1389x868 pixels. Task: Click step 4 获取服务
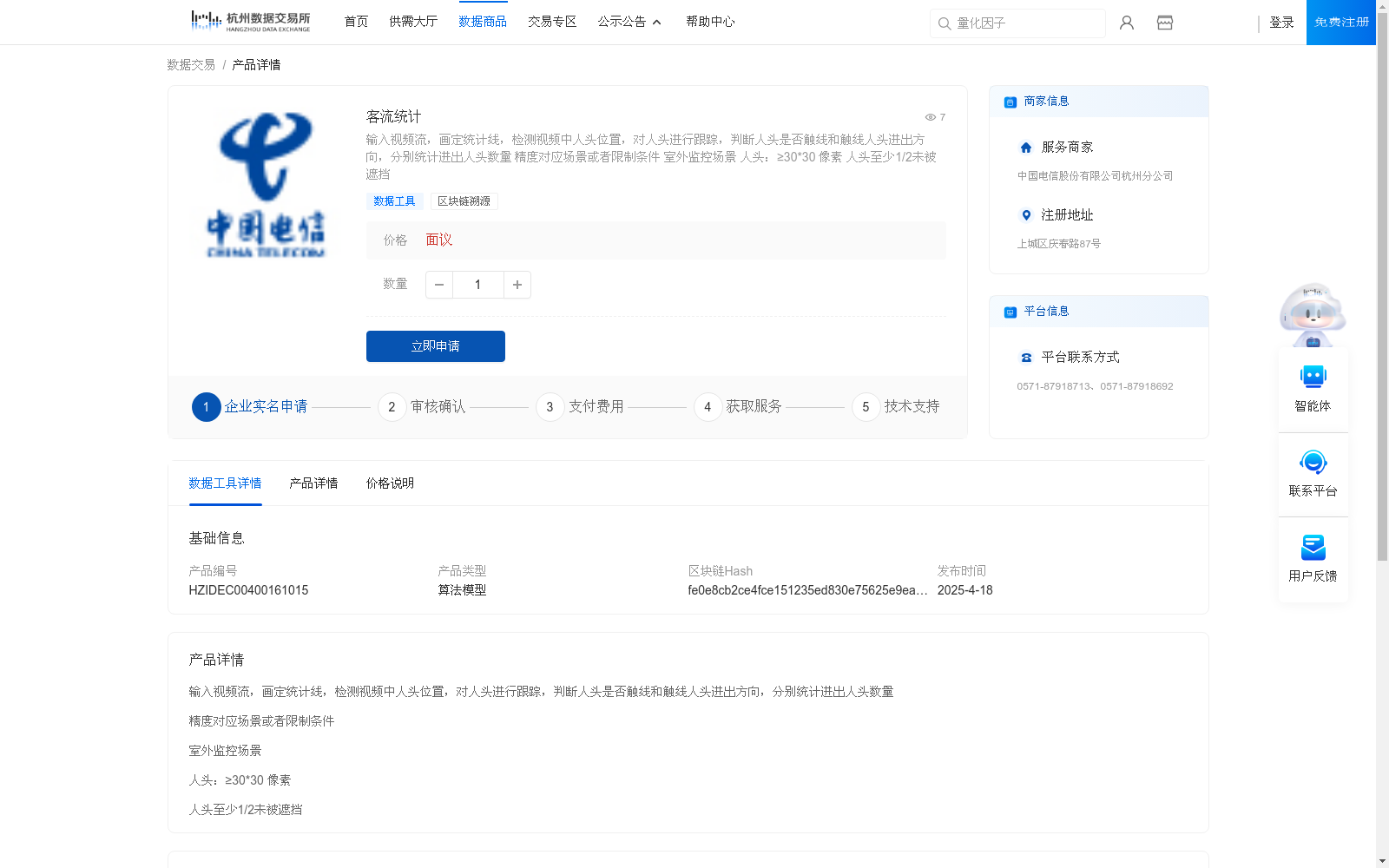click(x=738, y=407)
